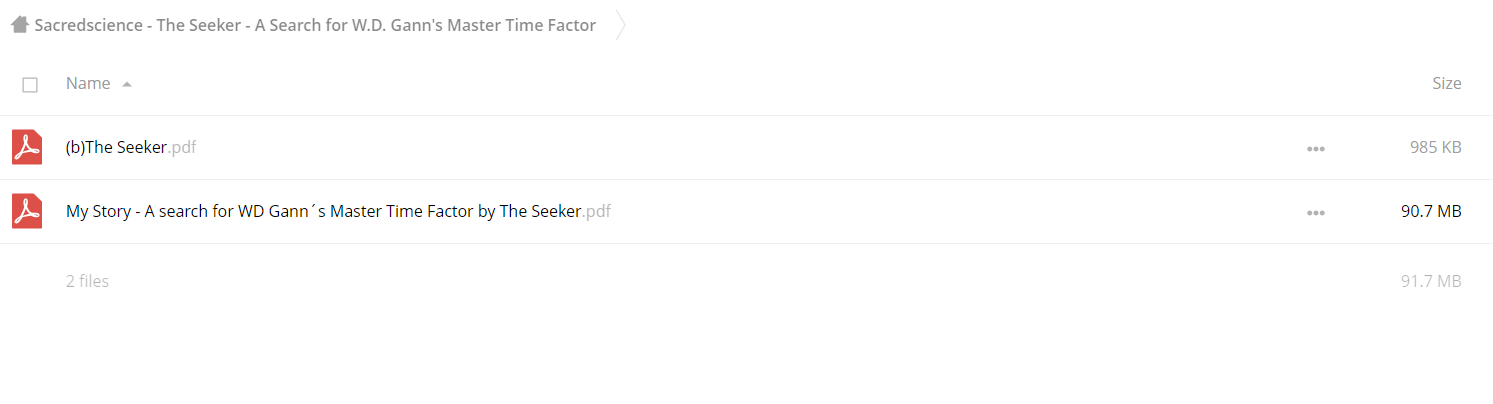Open My Story - A search for WD Gann's file
The image size is (1493, 404).
pyautogui.click(x=338, y=211)
